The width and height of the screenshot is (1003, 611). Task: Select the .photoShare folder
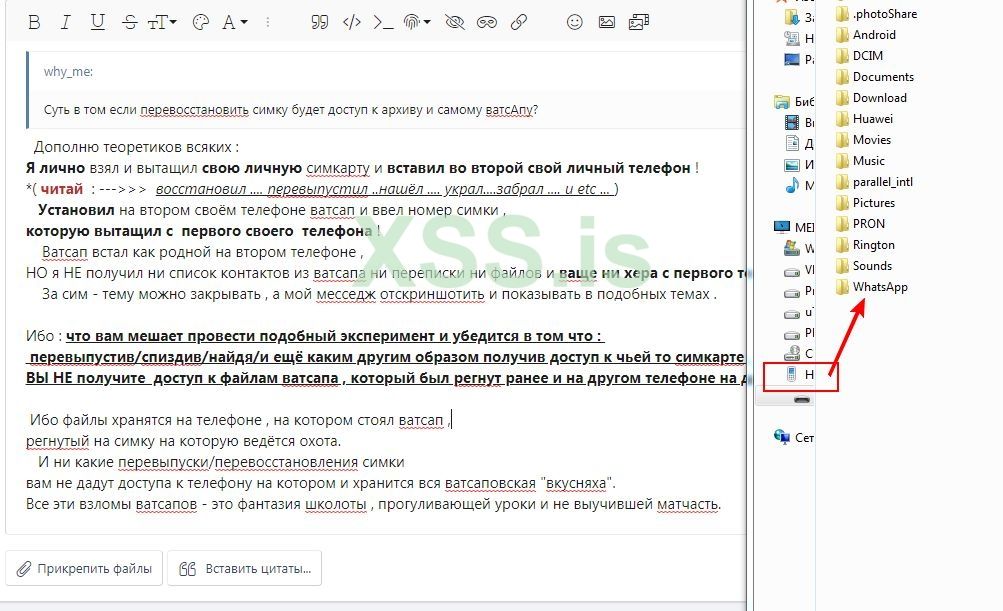pyautogui.click(x=876, y=13)
